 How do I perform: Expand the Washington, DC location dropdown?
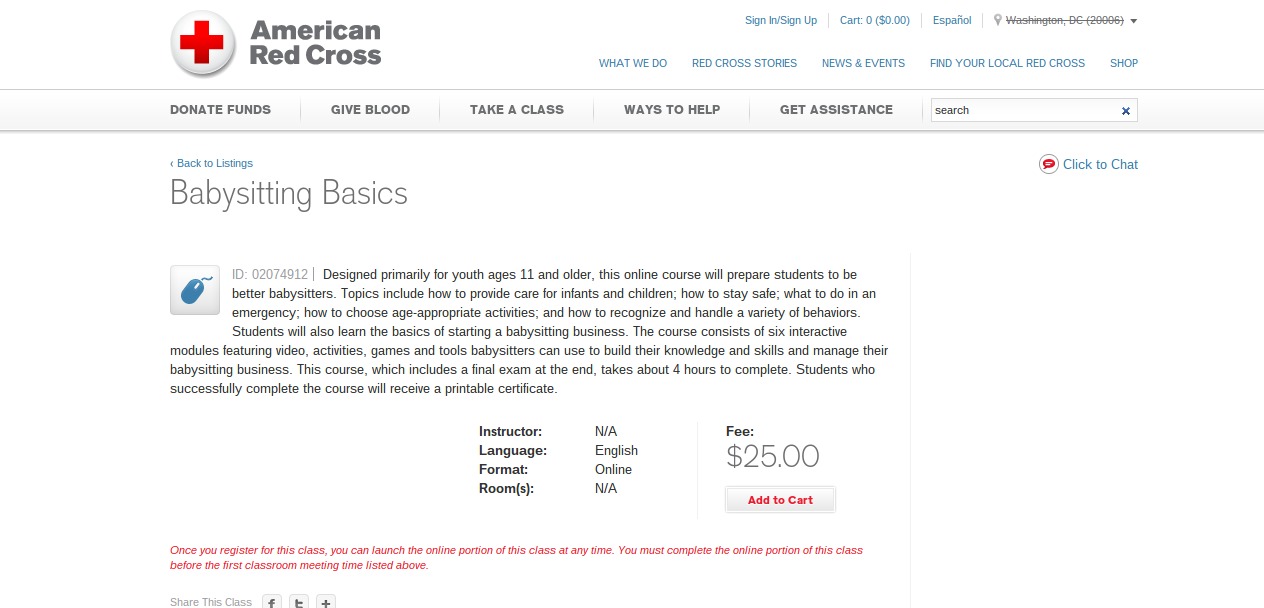1133,21
